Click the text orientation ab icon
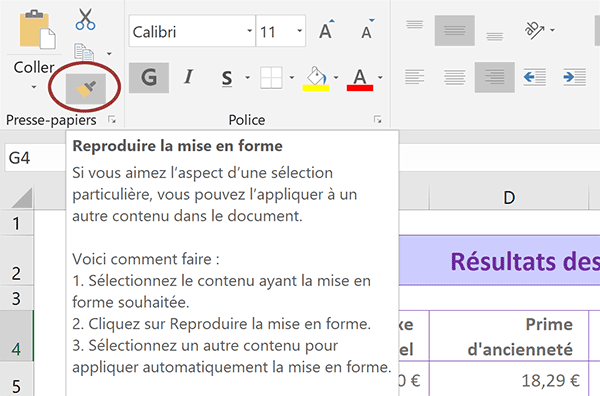Image resolution: width=600 pixels, height=396 pixels. (535, 30)
